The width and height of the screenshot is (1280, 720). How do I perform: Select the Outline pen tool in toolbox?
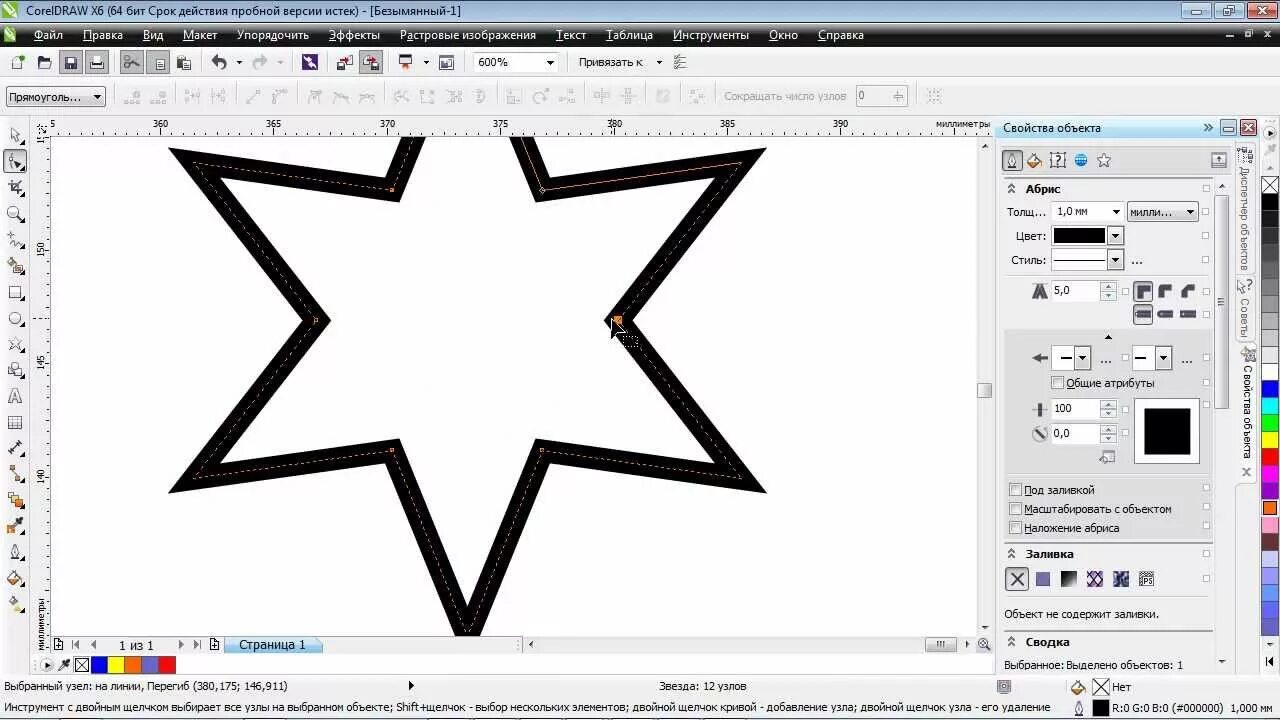[15, 552]
